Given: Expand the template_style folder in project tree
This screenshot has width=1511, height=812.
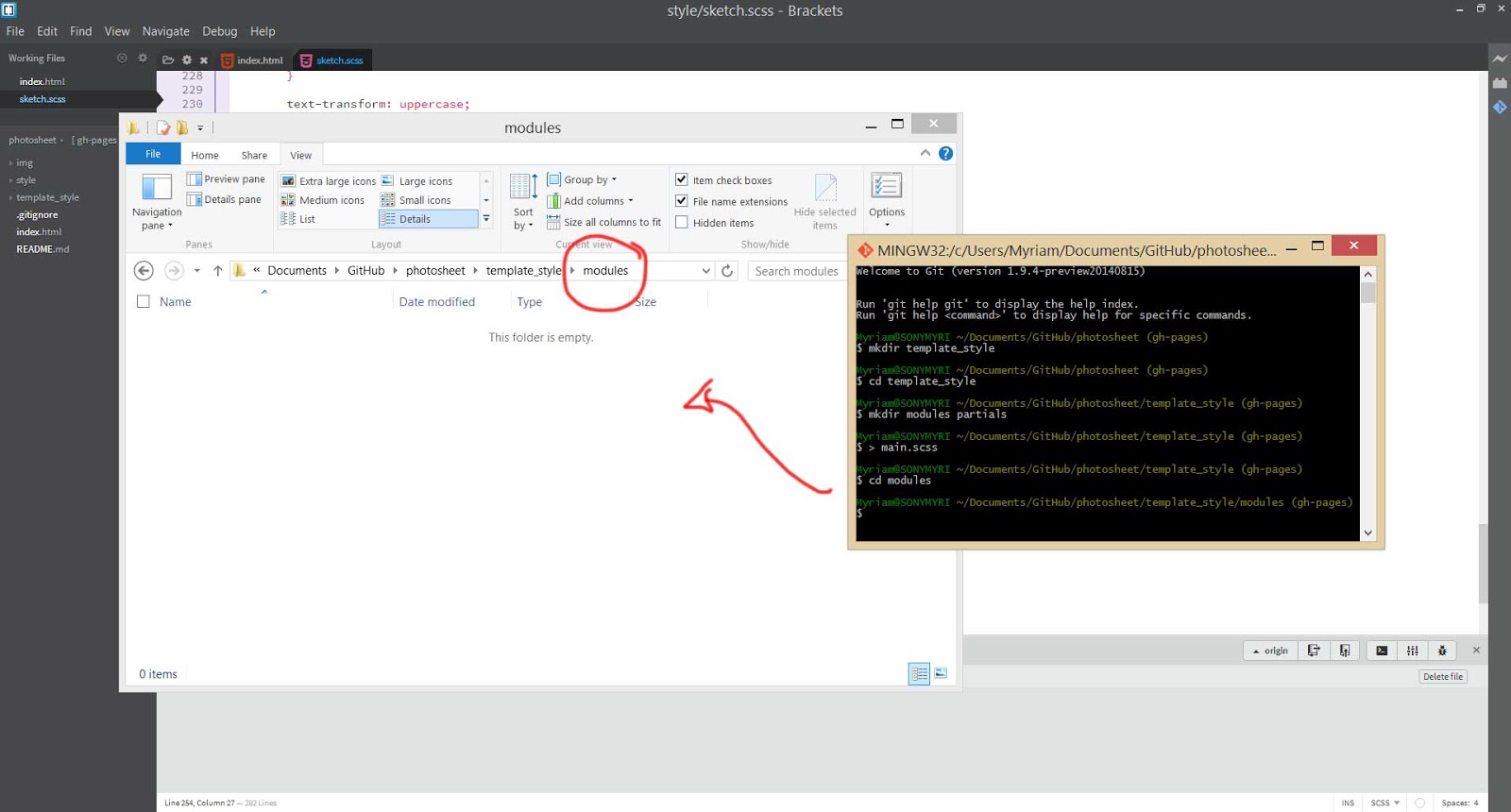Looking at the screenshot, I should click(10, 198).
